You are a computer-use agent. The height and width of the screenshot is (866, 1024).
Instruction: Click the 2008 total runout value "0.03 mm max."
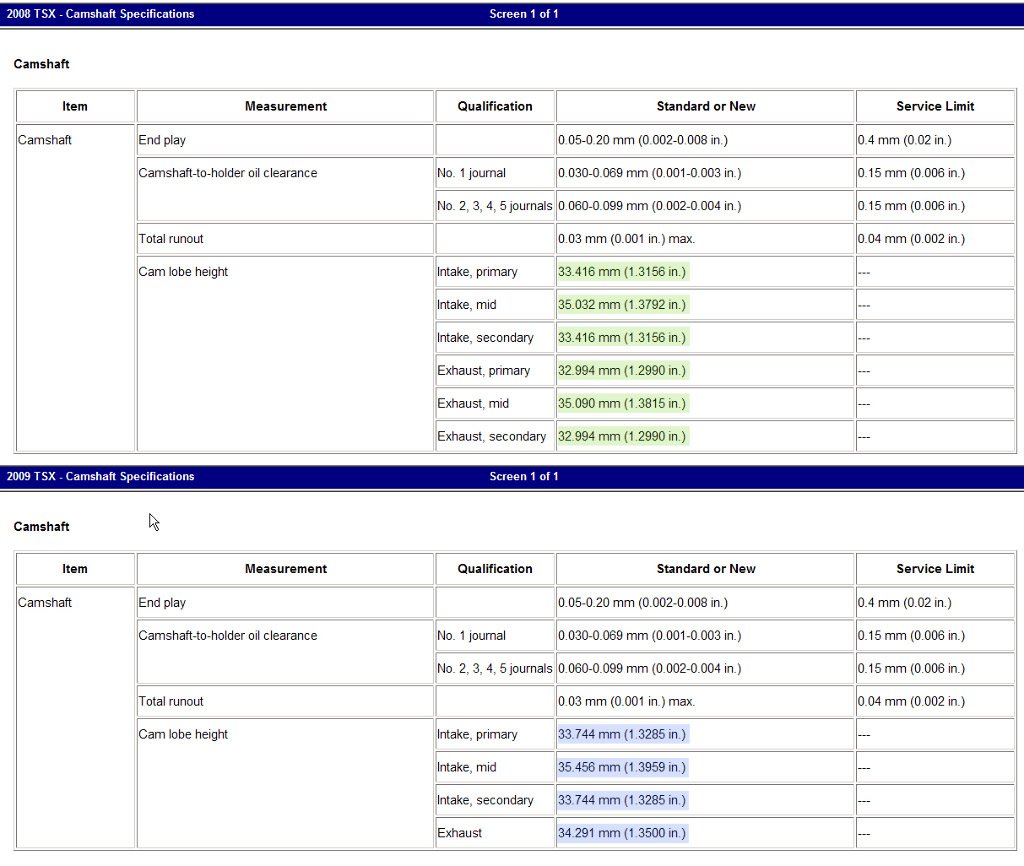[626, 238]
